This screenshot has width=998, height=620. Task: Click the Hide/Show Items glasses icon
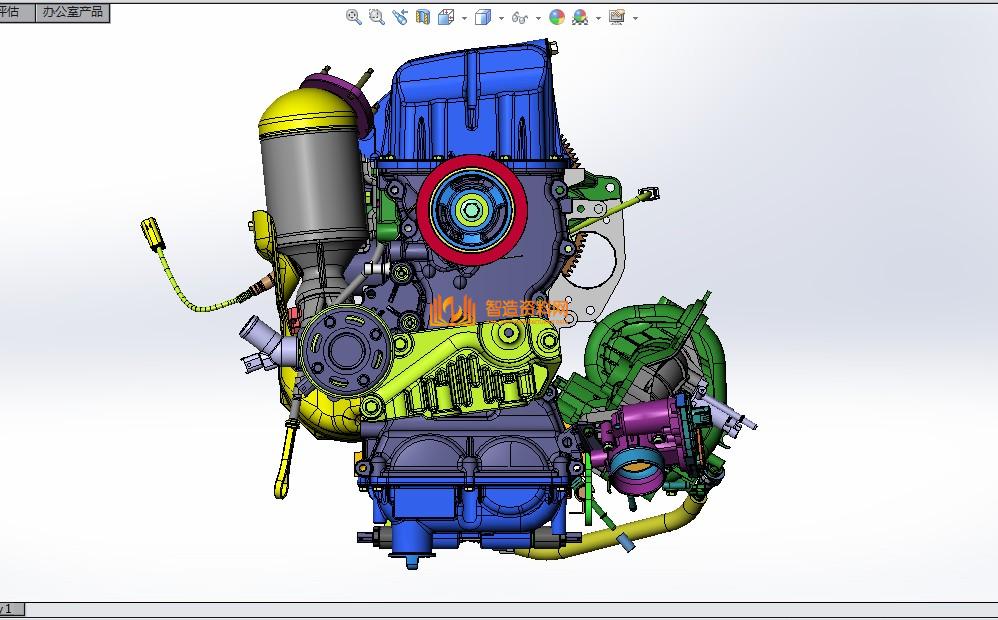tap(518, 17)
